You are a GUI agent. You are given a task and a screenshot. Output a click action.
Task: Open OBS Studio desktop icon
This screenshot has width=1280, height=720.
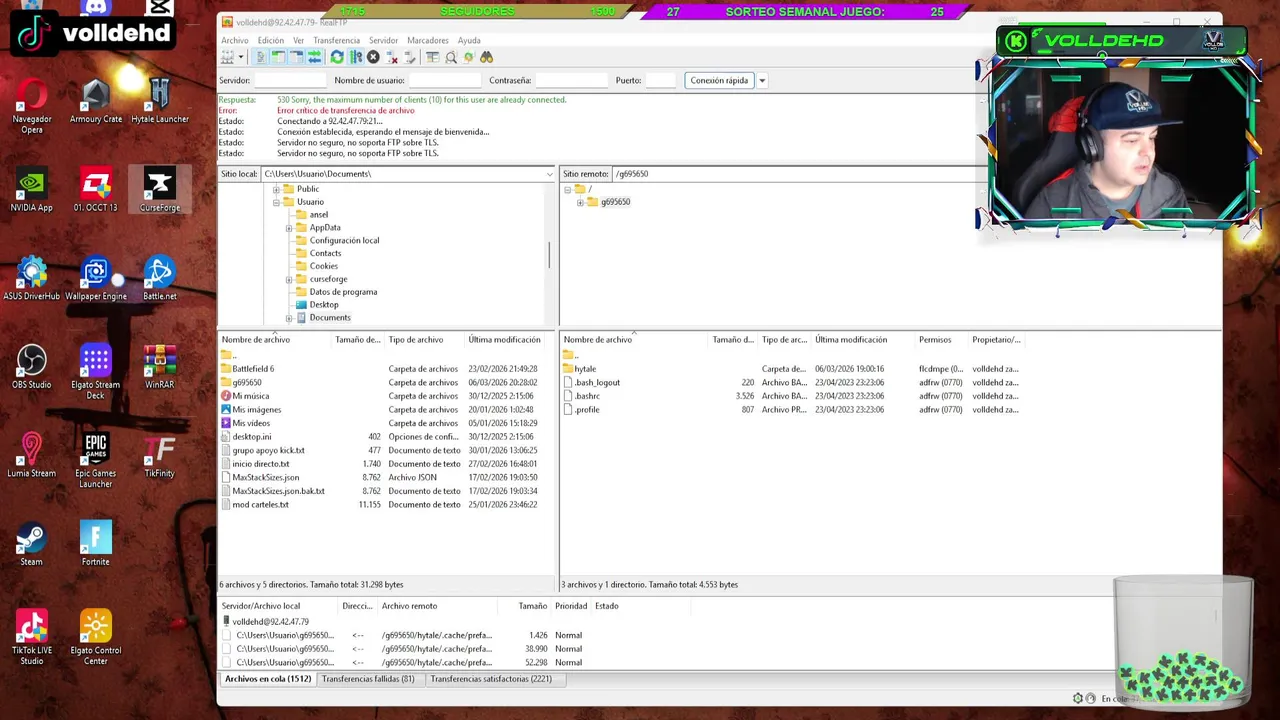click(x=32, y=367)
